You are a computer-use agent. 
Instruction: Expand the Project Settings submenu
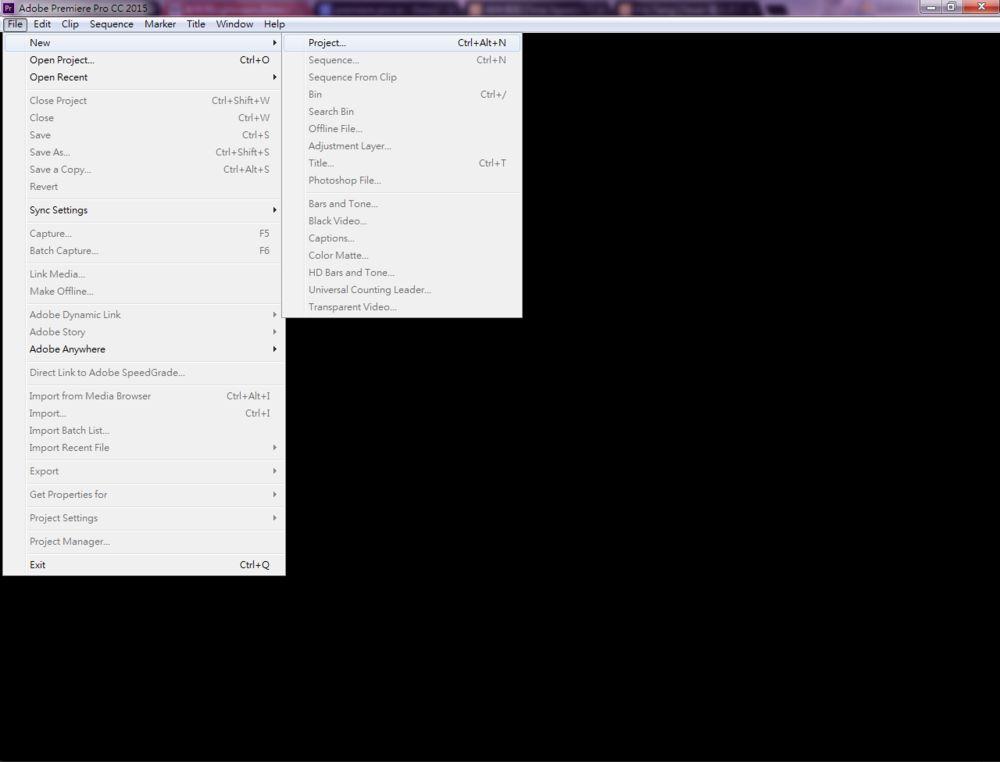pos(144,518)
